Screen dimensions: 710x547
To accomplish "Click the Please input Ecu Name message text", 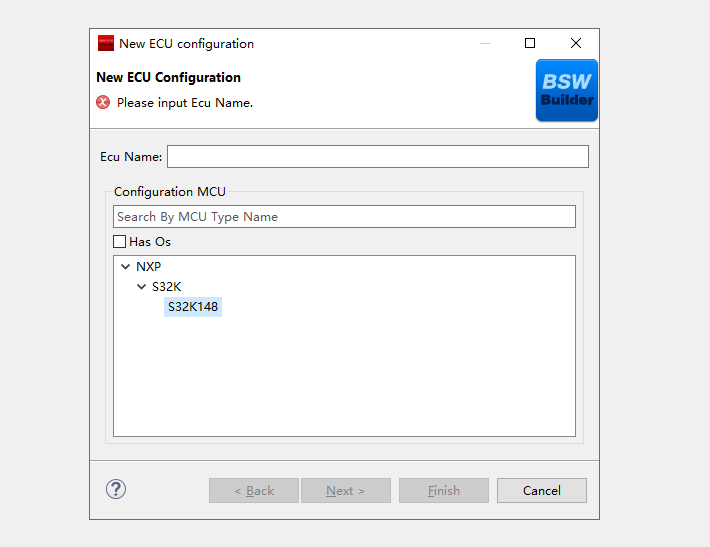I will [185, 102].
